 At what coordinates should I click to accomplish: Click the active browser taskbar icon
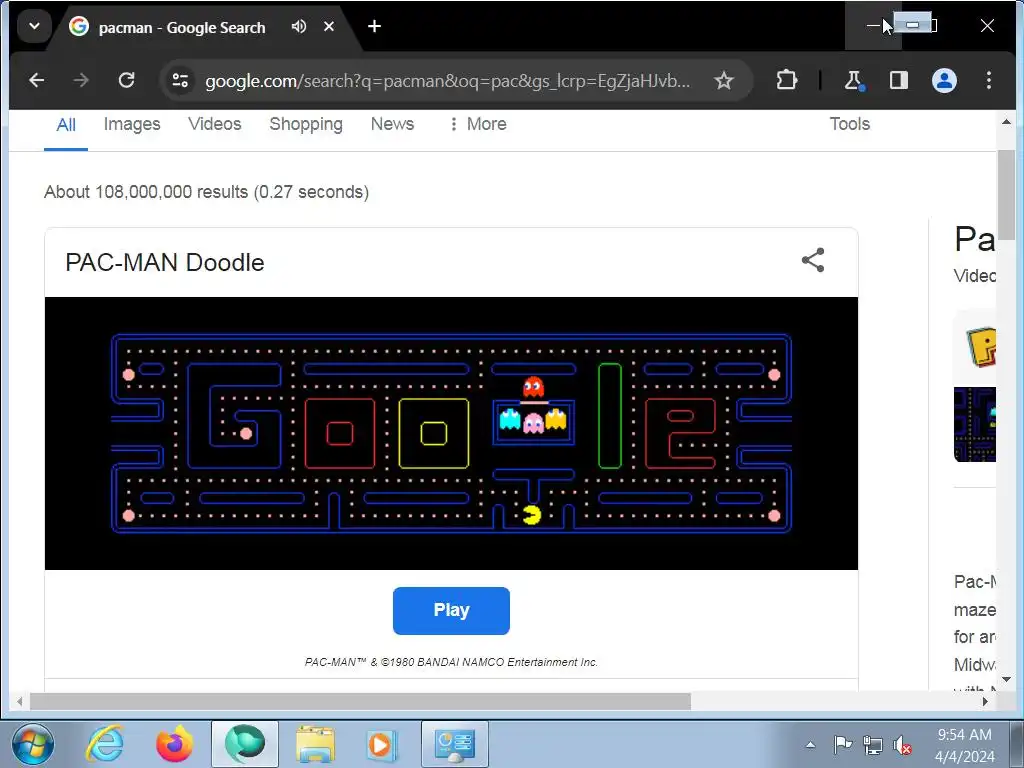(245, 744)
